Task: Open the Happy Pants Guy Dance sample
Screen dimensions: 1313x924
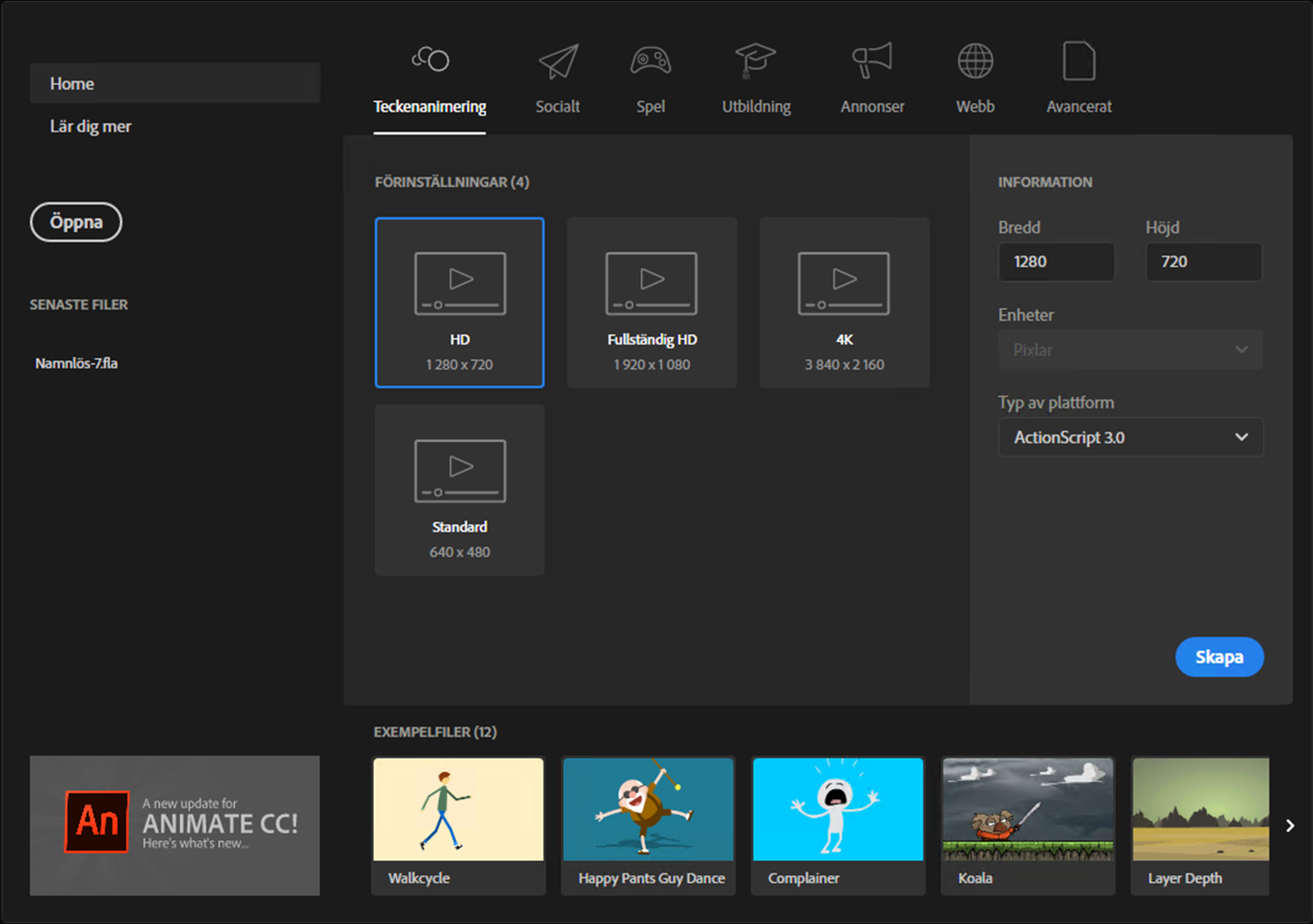Action: coord(648,826)
